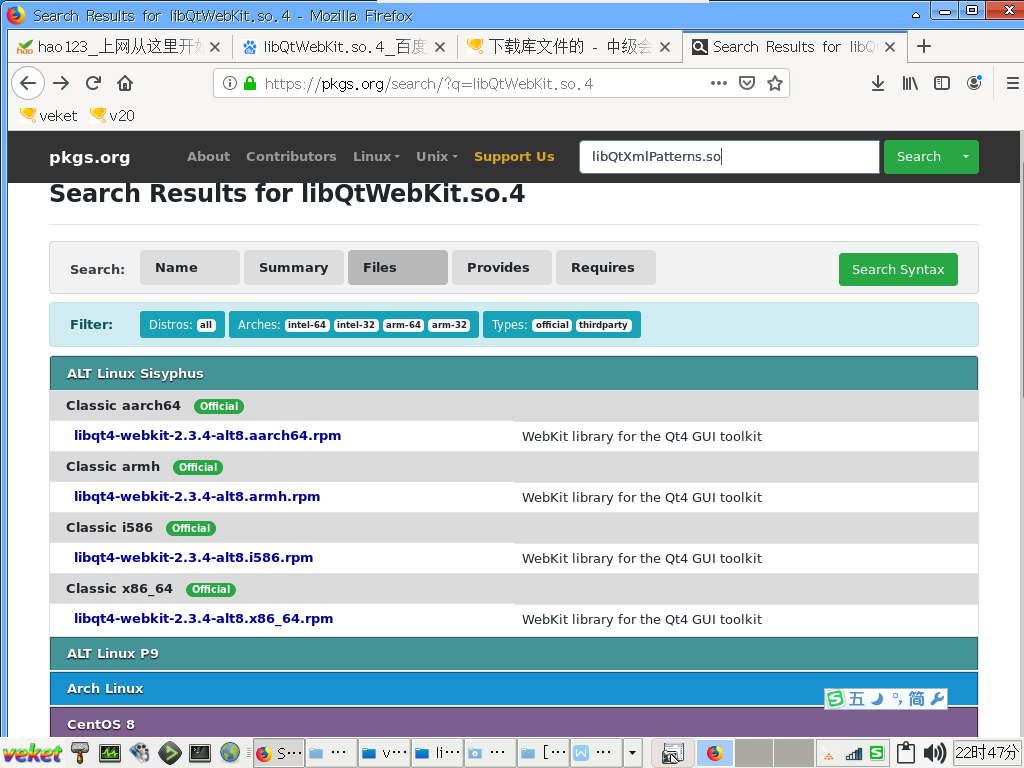Close the libQtWebKit.so.4 Baidu tab

[440, 47]
